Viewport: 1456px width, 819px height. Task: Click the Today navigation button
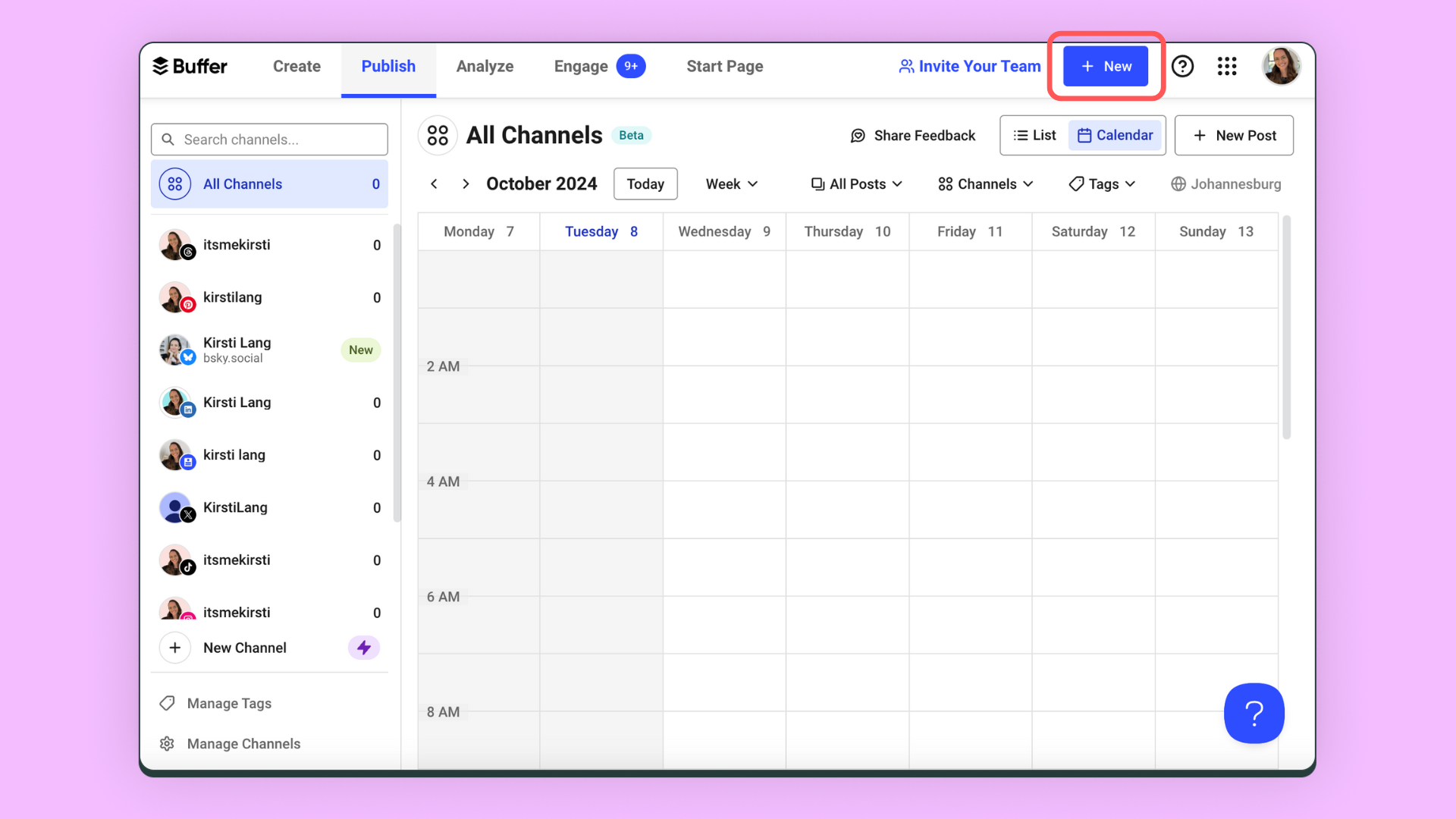tap(646, 183)
